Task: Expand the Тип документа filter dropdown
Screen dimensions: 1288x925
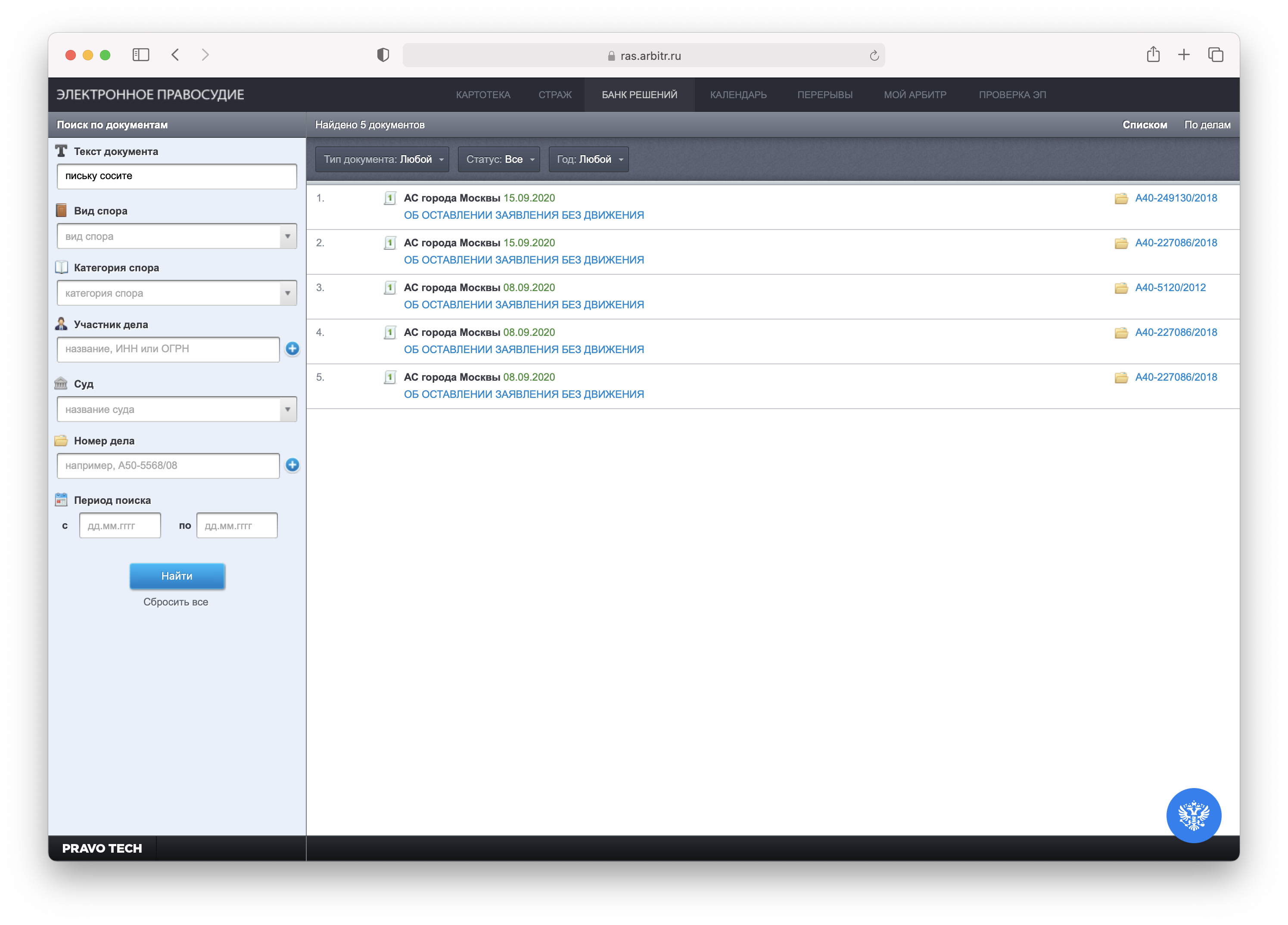Action: coord(382,160)
